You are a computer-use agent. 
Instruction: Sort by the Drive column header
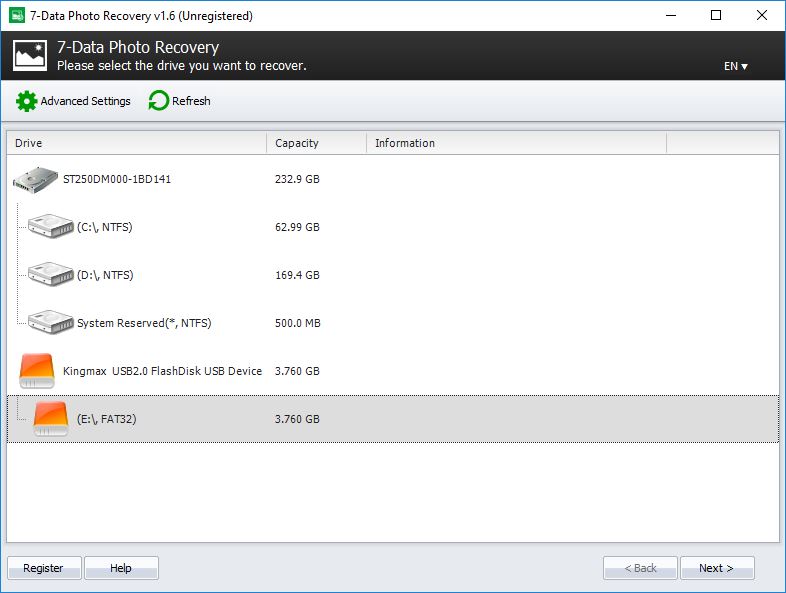136,143
